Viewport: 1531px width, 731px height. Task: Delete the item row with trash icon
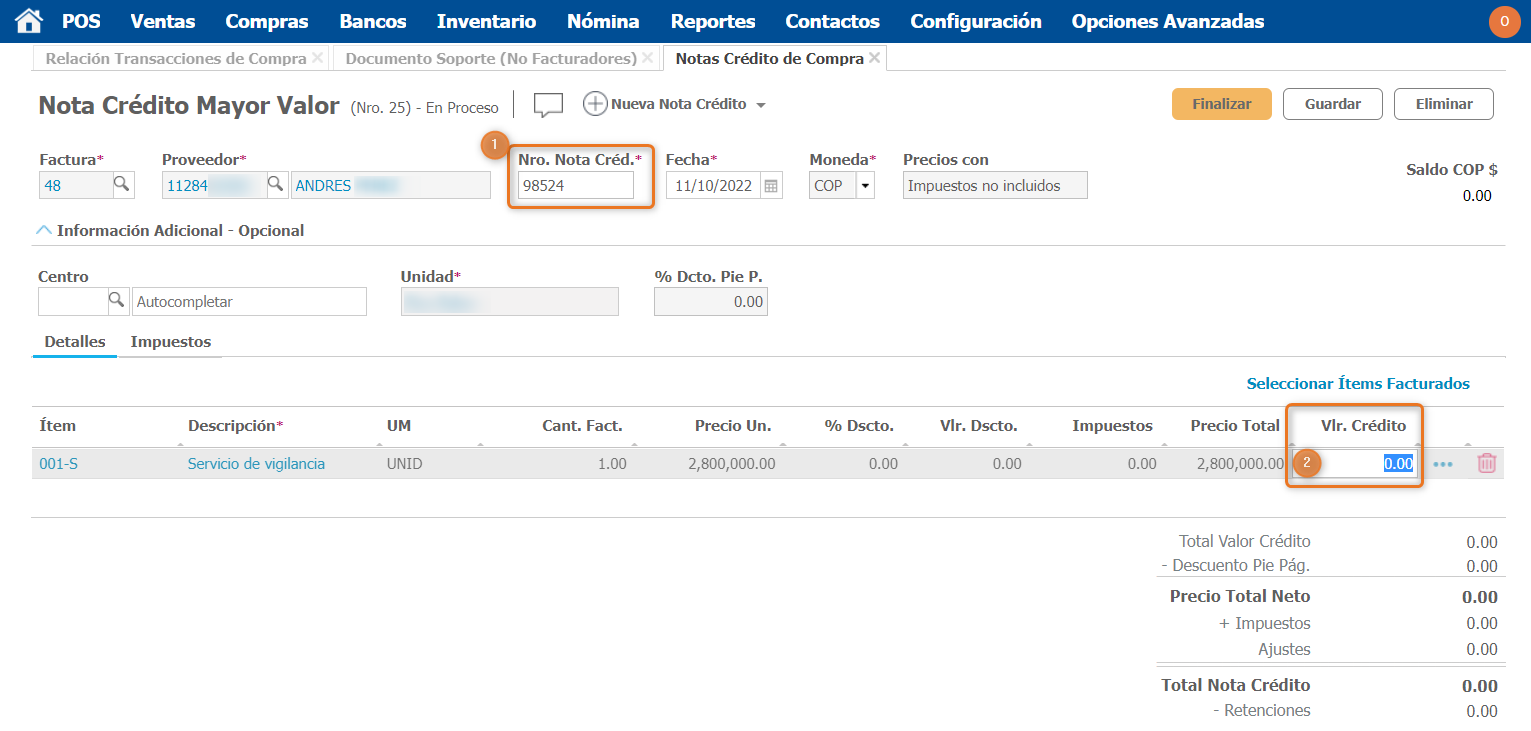coord(1487,464)
